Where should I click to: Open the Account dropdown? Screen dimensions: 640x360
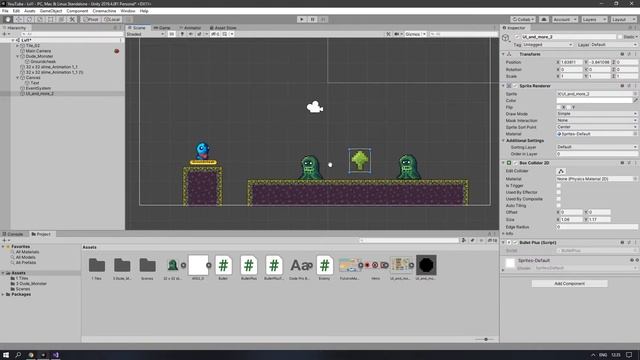(x=565, y=19)
